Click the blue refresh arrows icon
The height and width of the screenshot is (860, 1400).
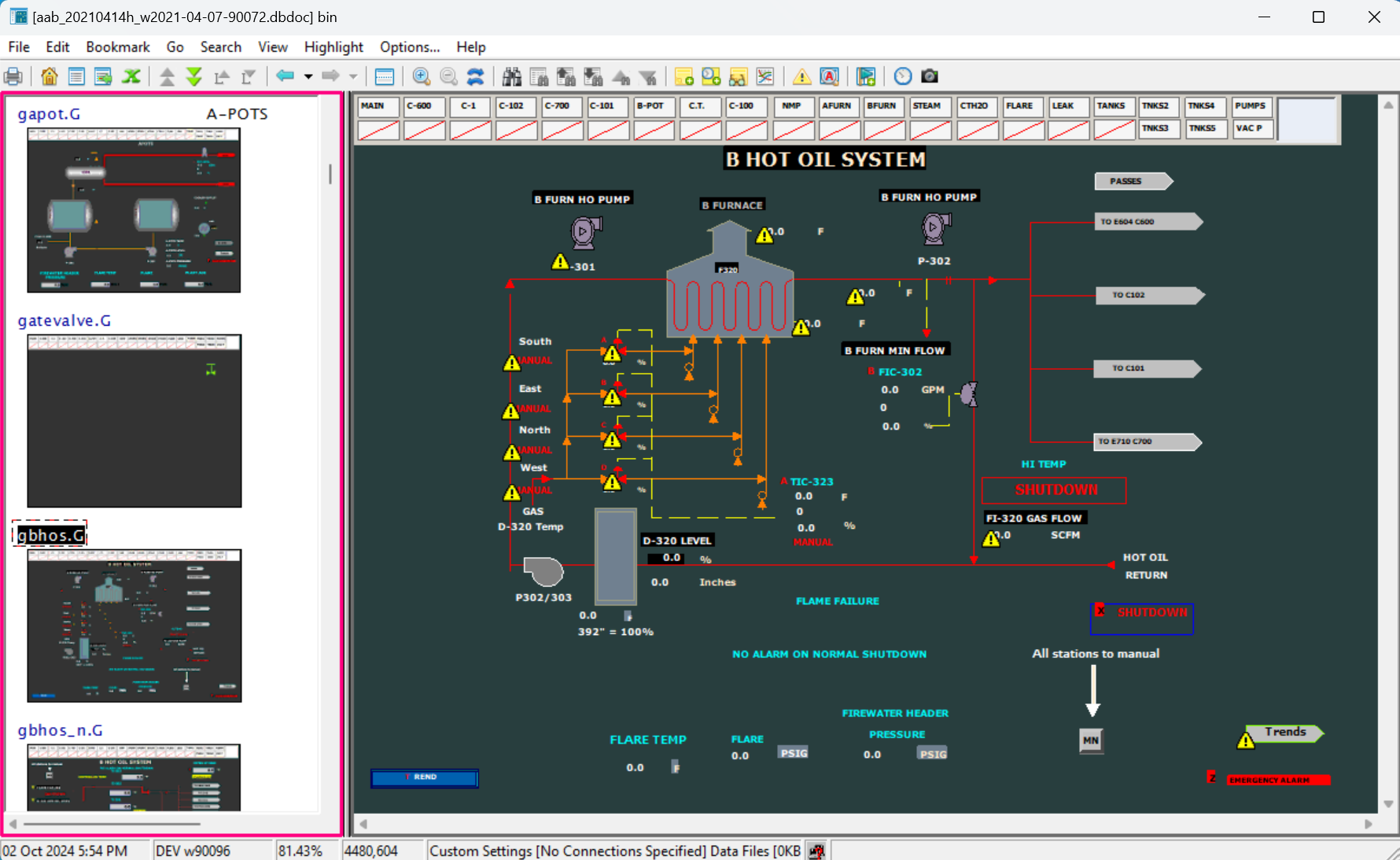pyautogui.click(x=475, y=76)
